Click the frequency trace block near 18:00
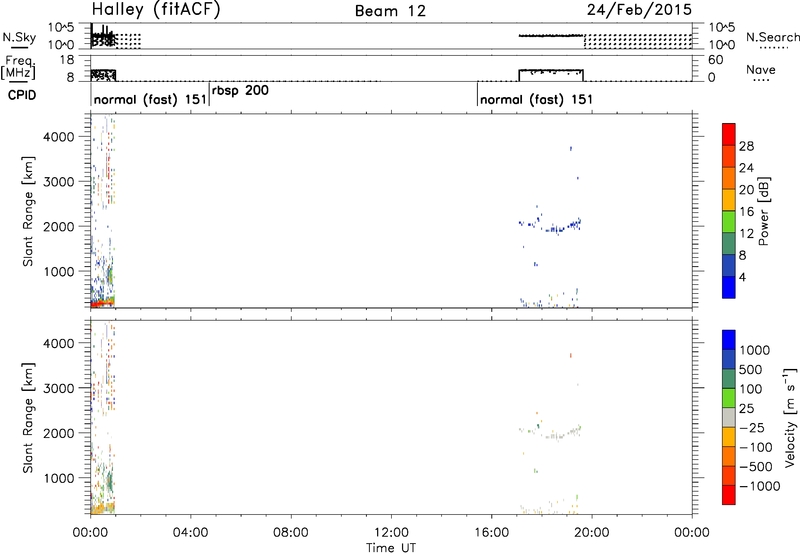 click(551, 75)
